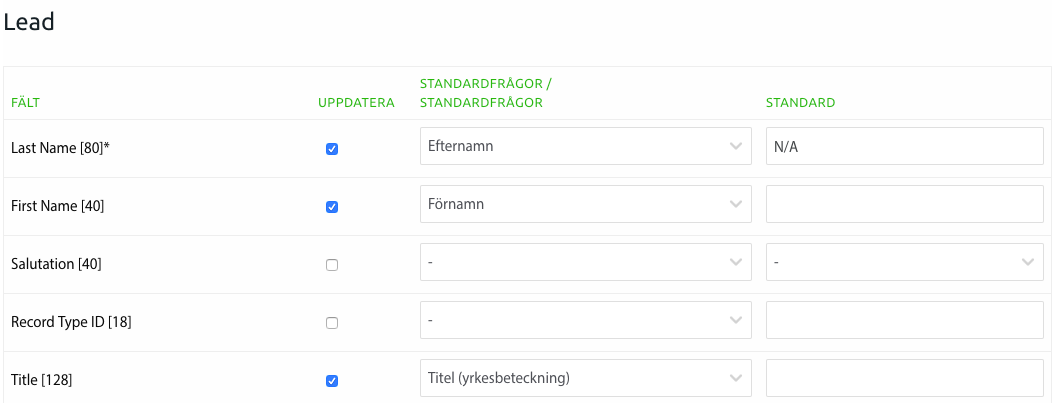Uncheck the First Name update checkbox
Screen dimensions: 1053x403
(332, 207)
